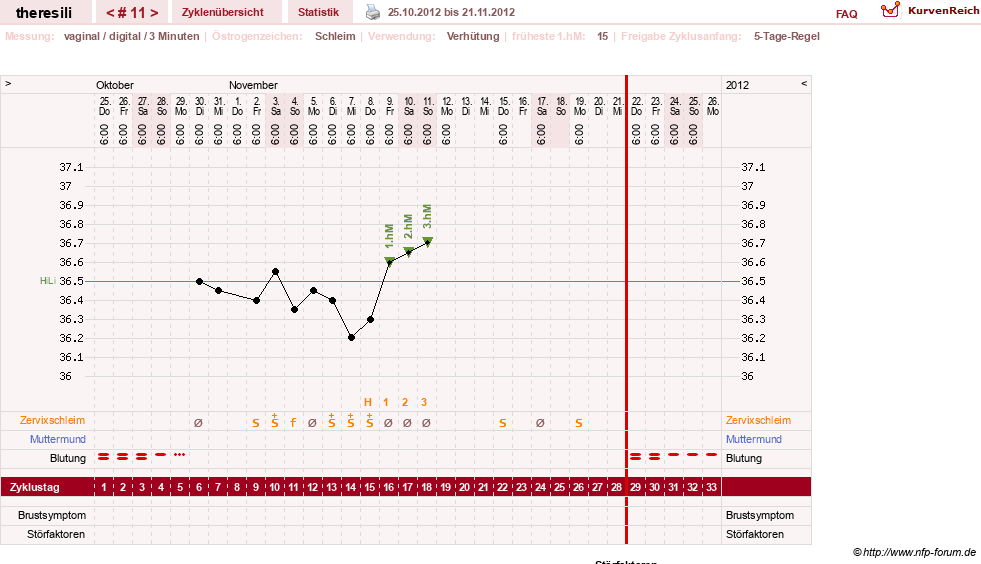Viewport: 981px width, 564px height.
Task: Click the peak day number 1 marker
Action: [x=386, y=402]
